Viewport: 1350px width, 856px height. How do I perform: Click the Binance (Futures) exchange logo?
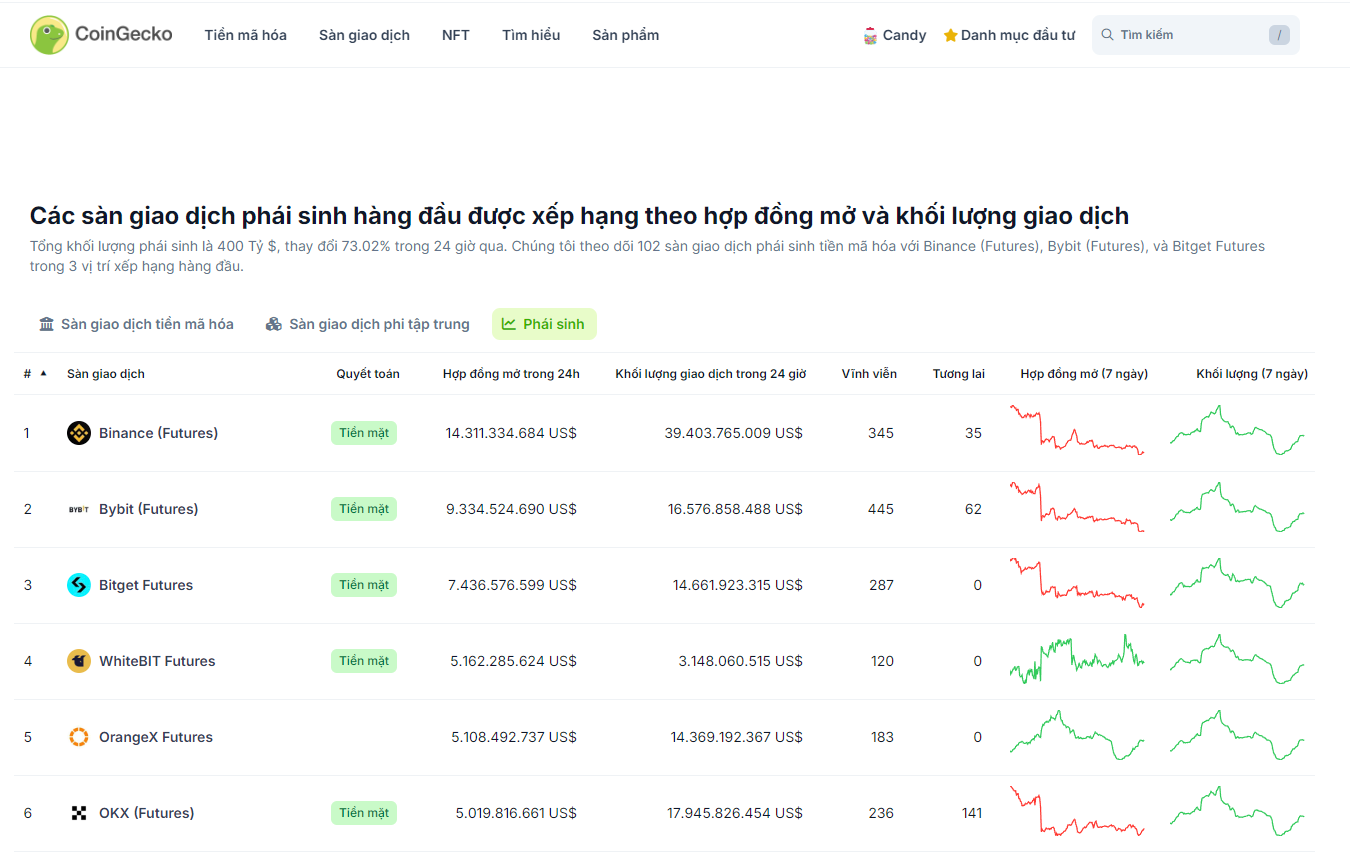click(x=78, y=432)
